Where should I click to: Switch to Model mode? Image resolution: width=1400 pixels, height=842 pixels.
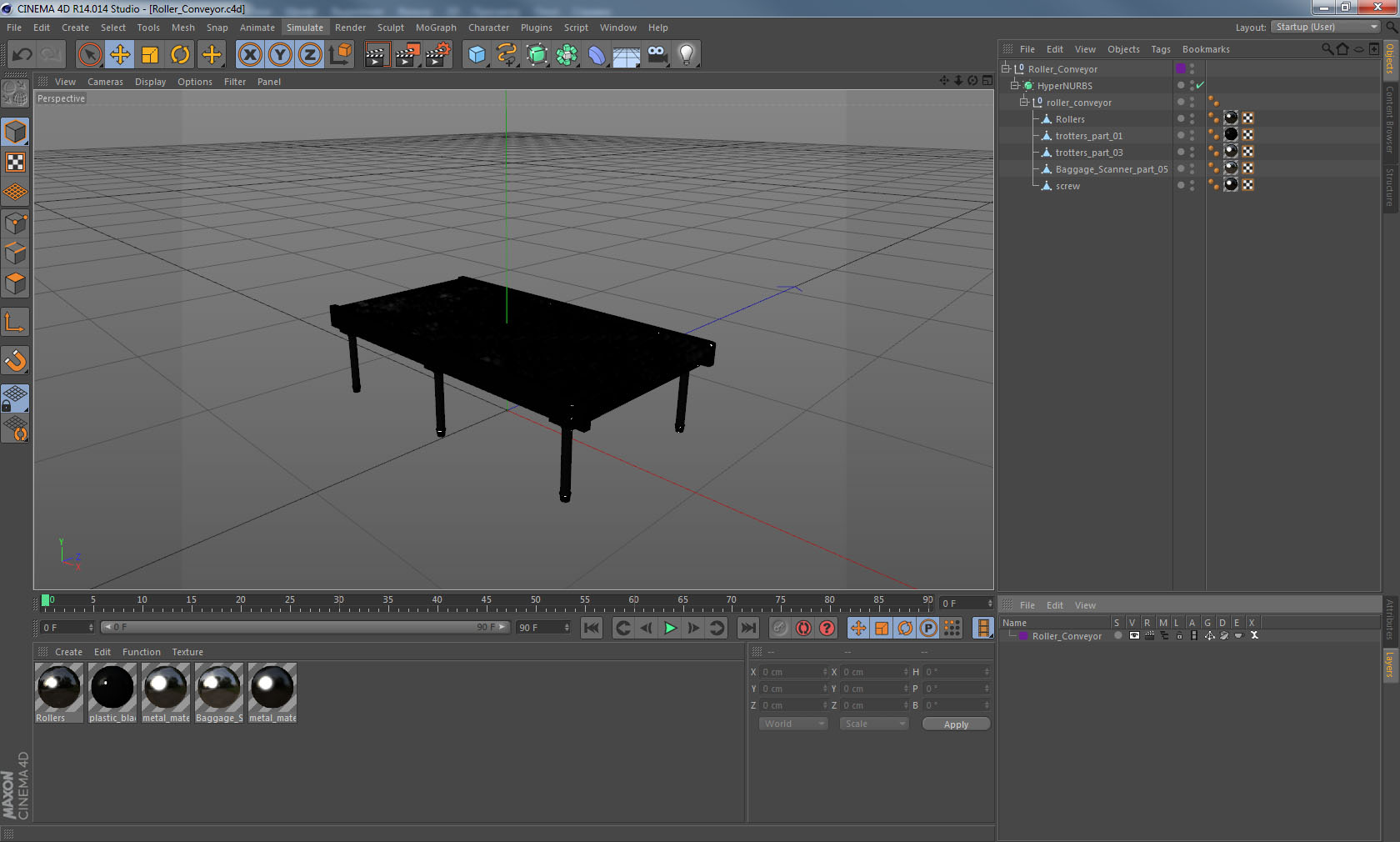pyautogui.click(x=15, y=132)
